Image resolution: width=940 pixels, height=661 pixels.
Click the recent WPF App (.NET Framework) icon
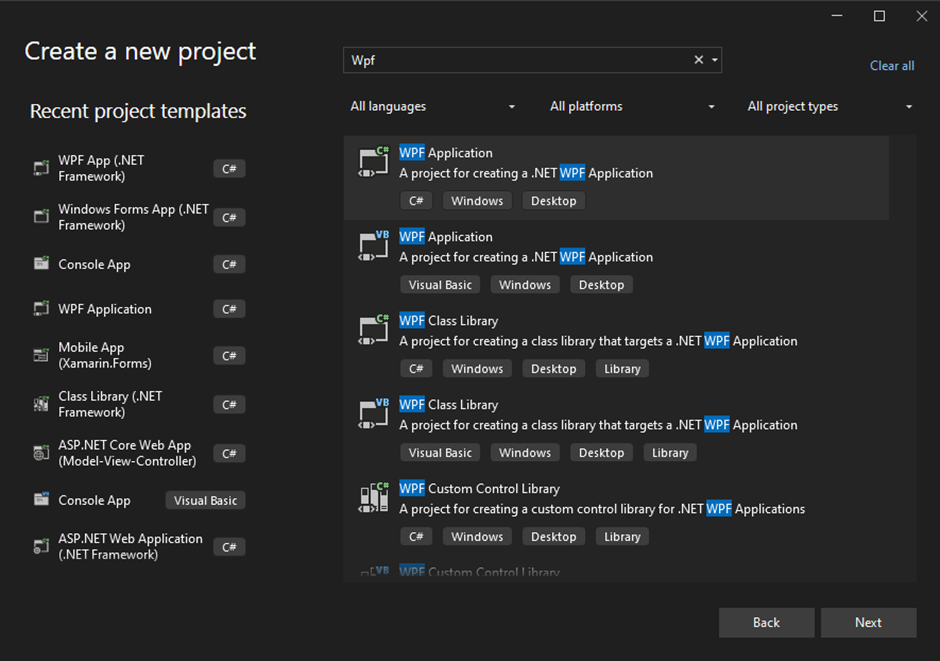tap(41, 169)
